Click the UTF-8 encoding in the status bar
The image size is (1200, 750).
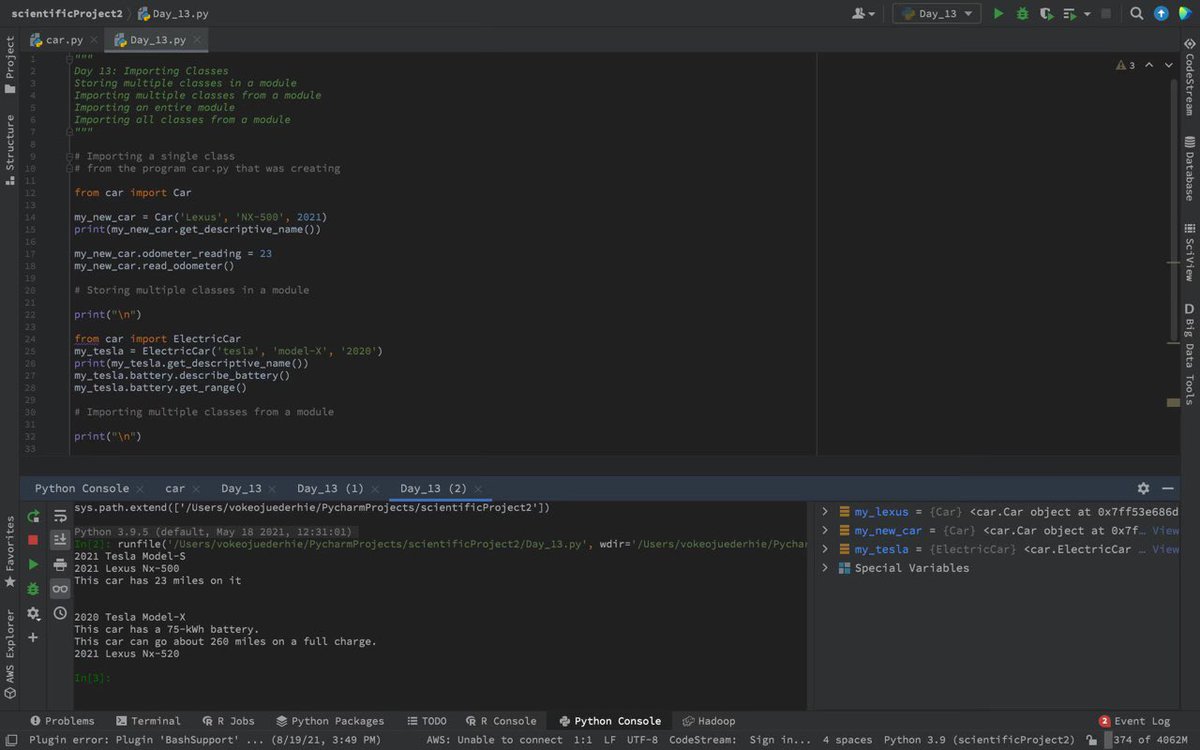(x=641, y=740)
